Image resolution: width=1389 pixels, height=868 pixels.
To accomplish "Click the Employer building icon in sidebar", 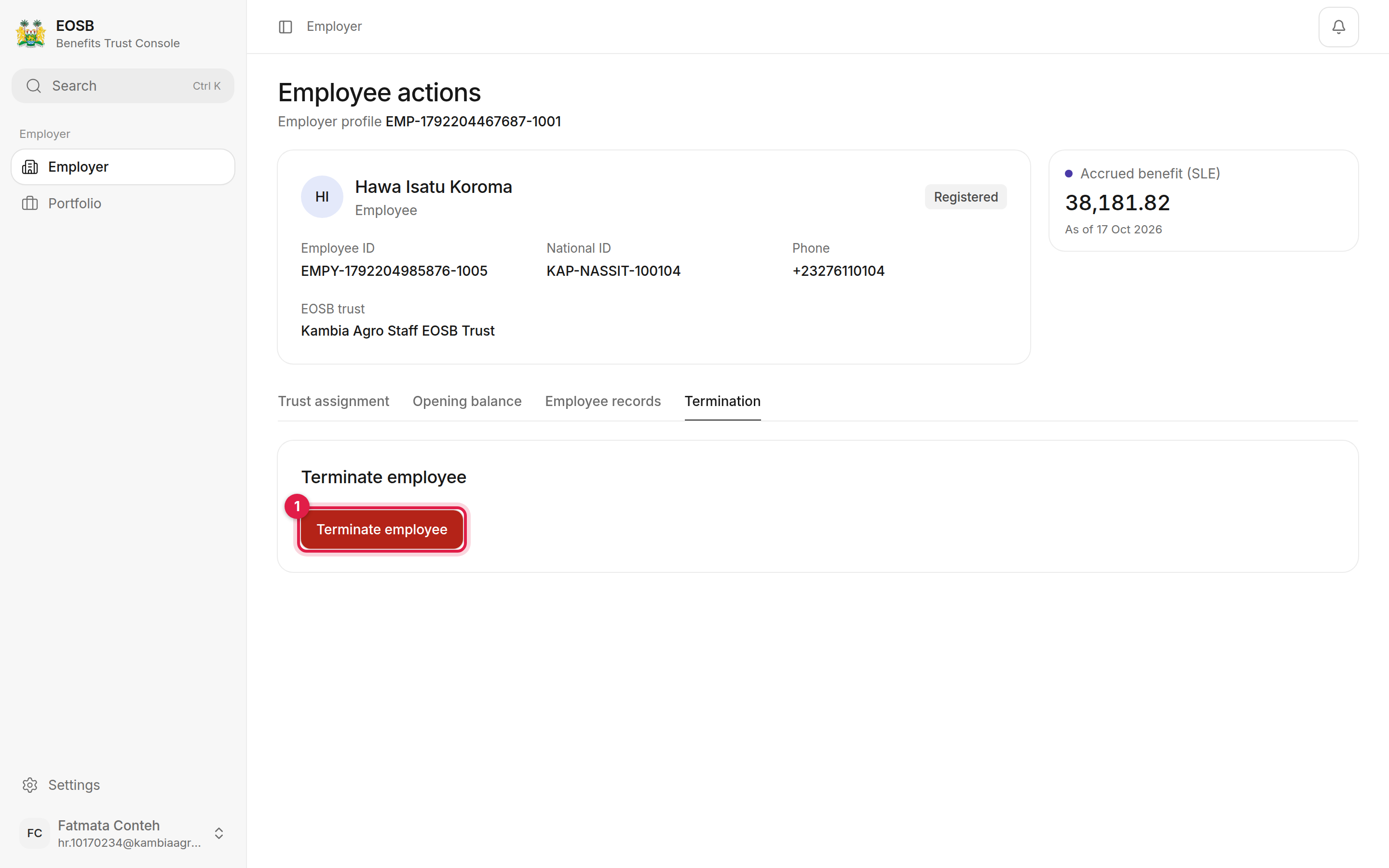I will (30, 167).
